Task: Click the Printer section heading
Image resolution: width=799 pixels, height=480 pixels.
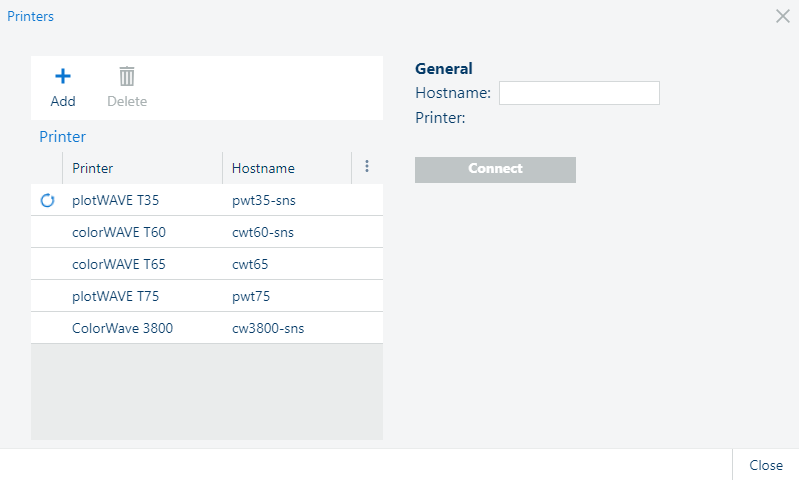Action: click(x=63, y=137)
